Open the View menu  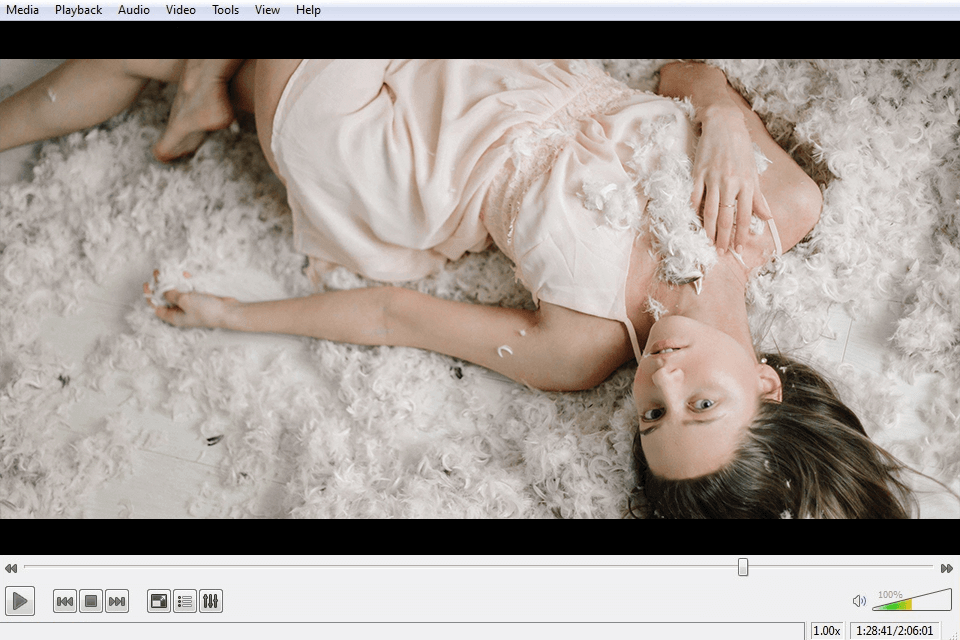tap(267, 10)
